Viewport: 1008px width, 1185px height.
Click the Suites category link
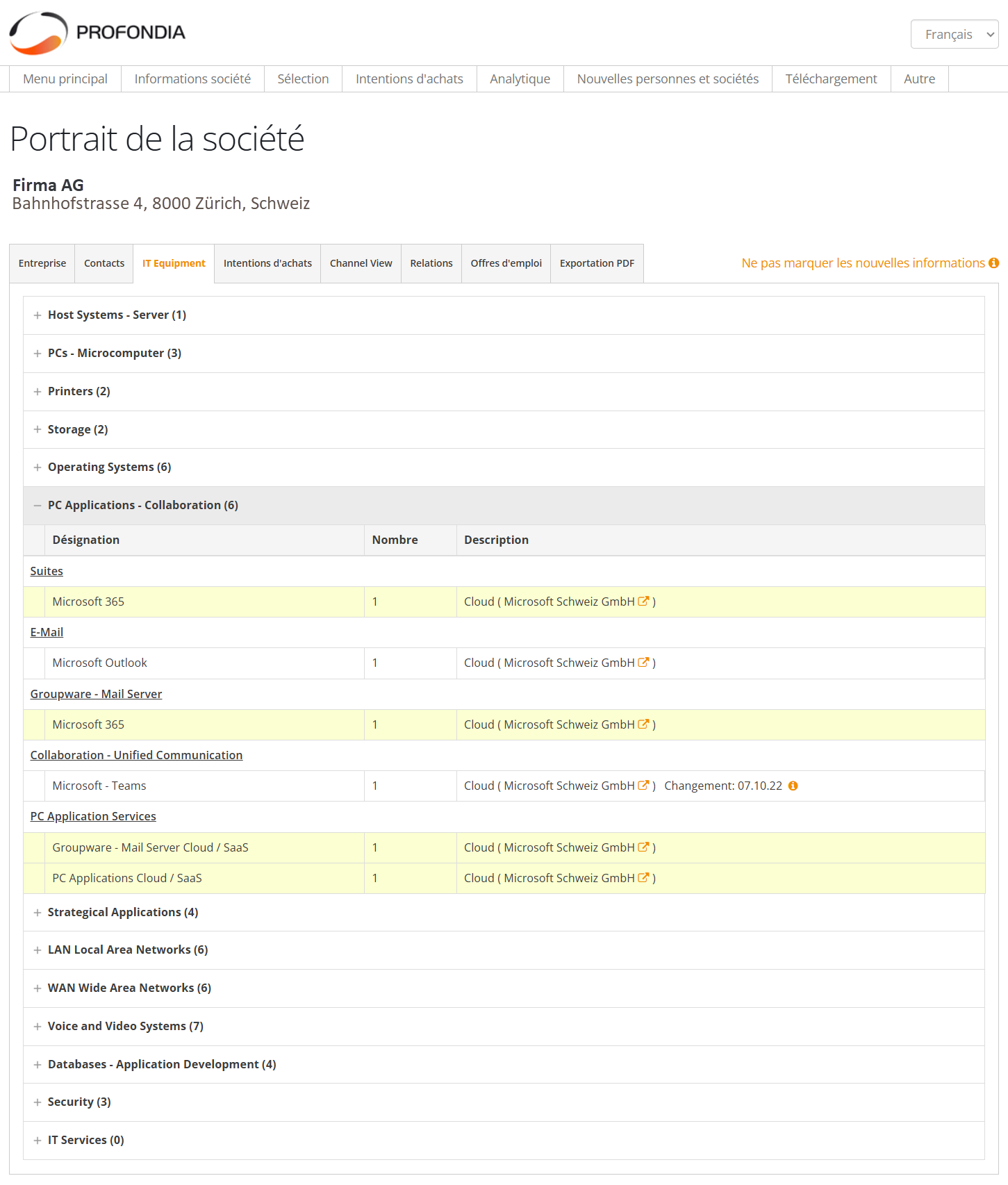[47, 571]
